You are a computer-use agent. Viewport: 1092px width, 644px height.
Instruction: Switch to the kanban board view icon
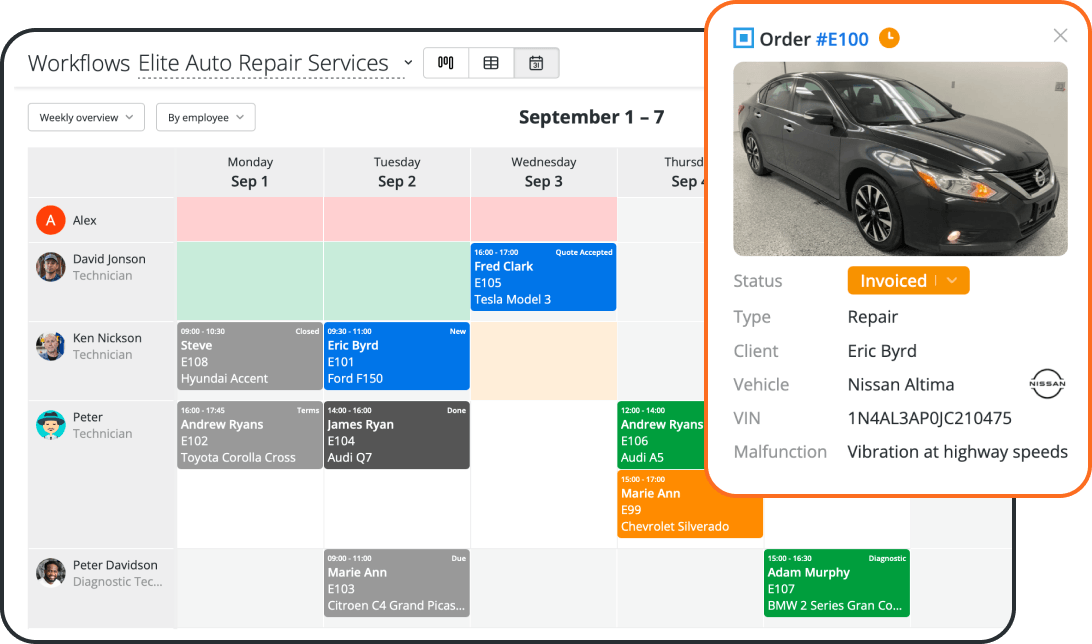[446, 63]
